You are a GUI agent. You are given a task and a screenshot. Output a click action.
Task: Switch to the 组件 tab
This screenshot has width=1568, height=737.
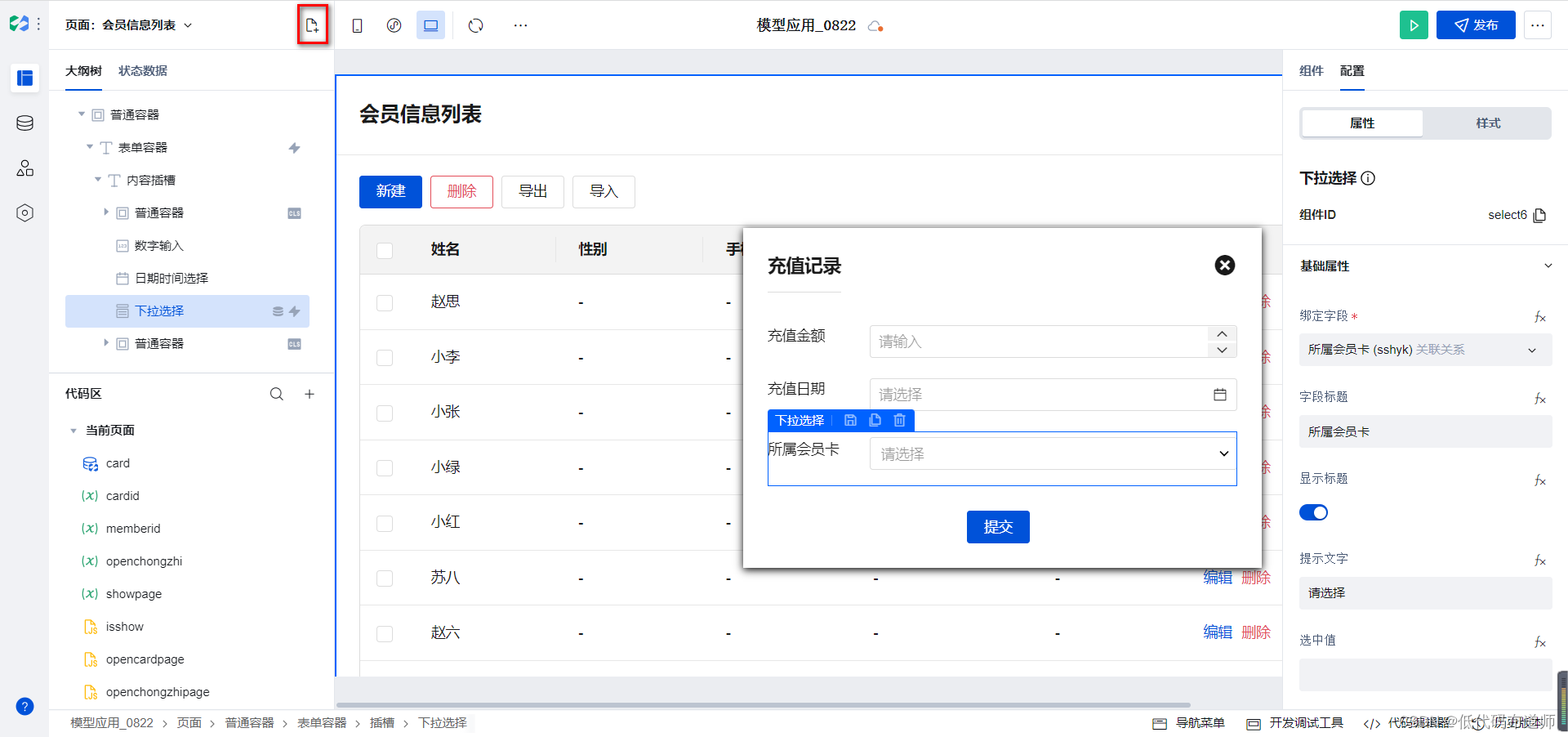[1312, 71]
